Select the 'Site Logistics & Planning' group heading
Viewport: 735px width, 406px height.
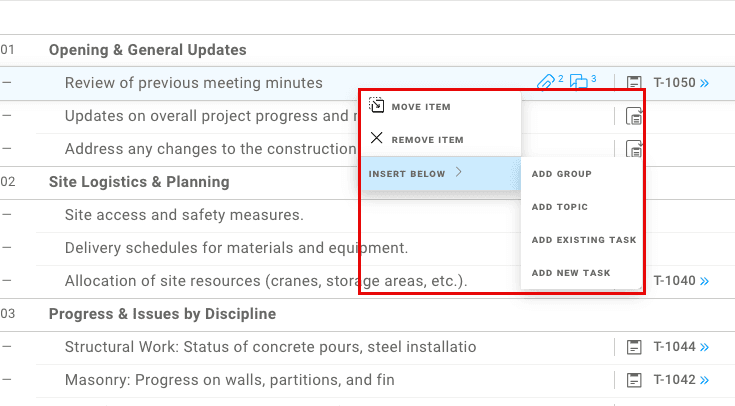coord(139,182)
